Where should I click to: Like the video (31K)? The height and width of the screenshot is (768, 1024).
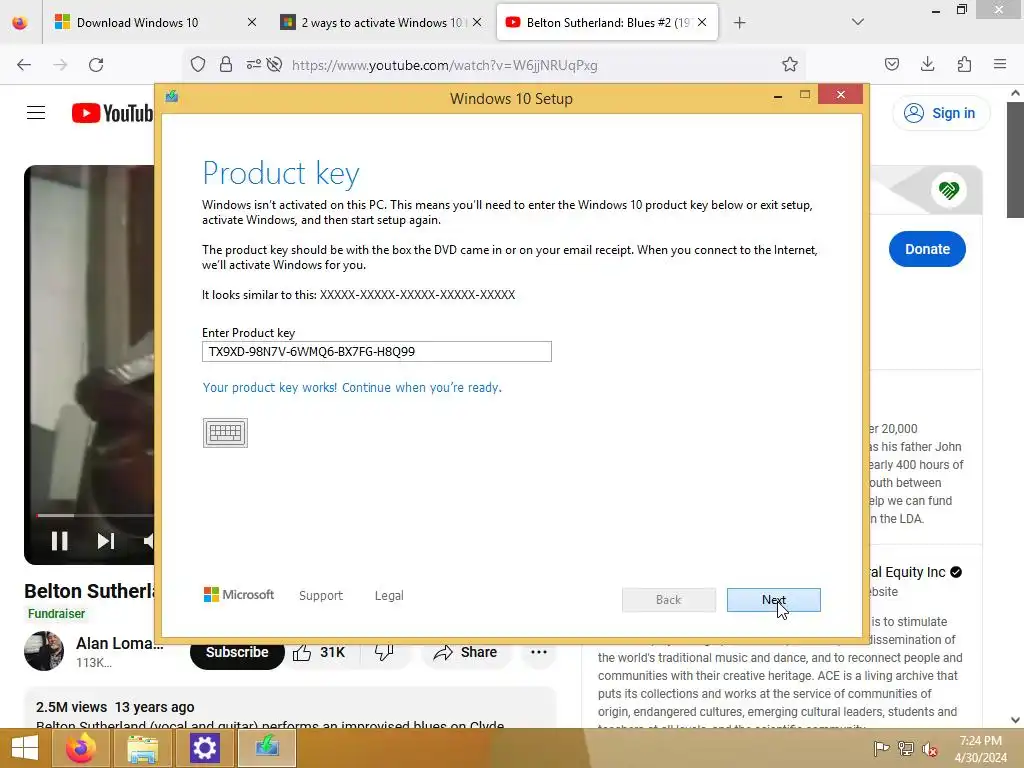tap(319, 652)
